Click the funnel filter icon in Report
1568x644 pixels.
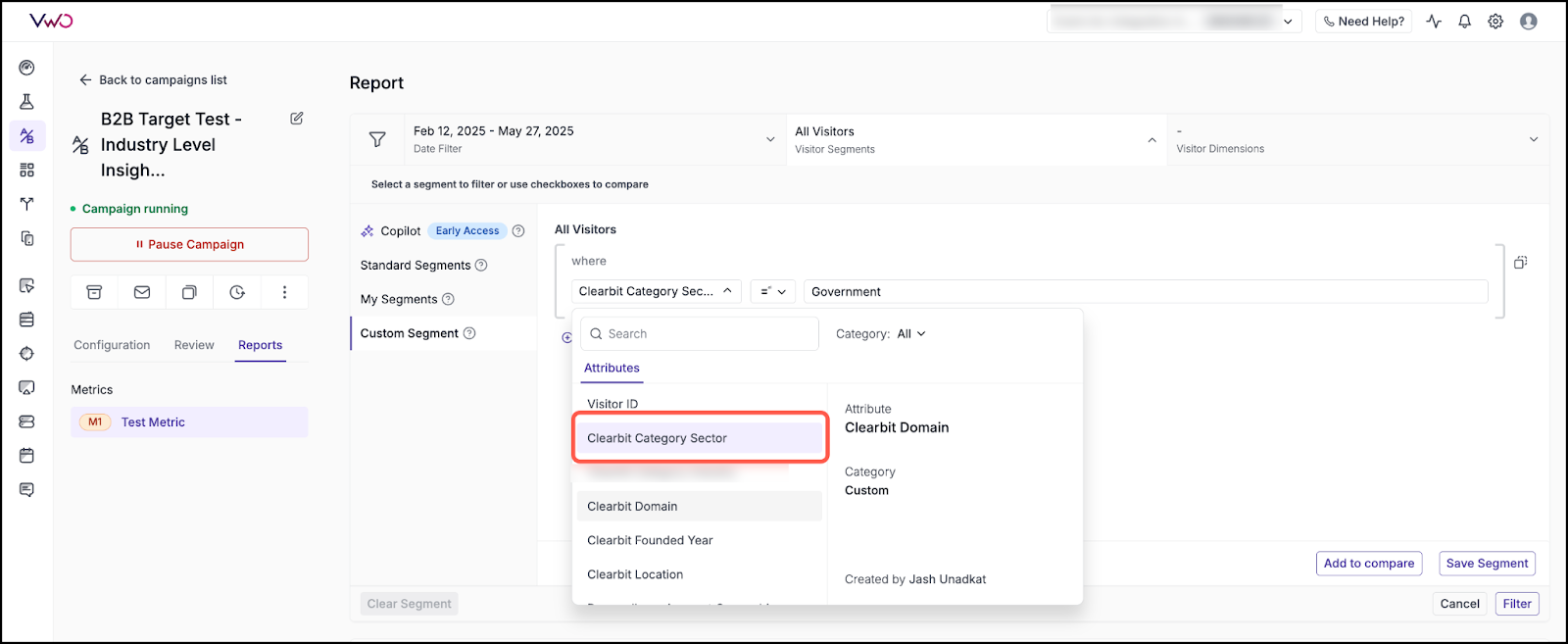377,139
